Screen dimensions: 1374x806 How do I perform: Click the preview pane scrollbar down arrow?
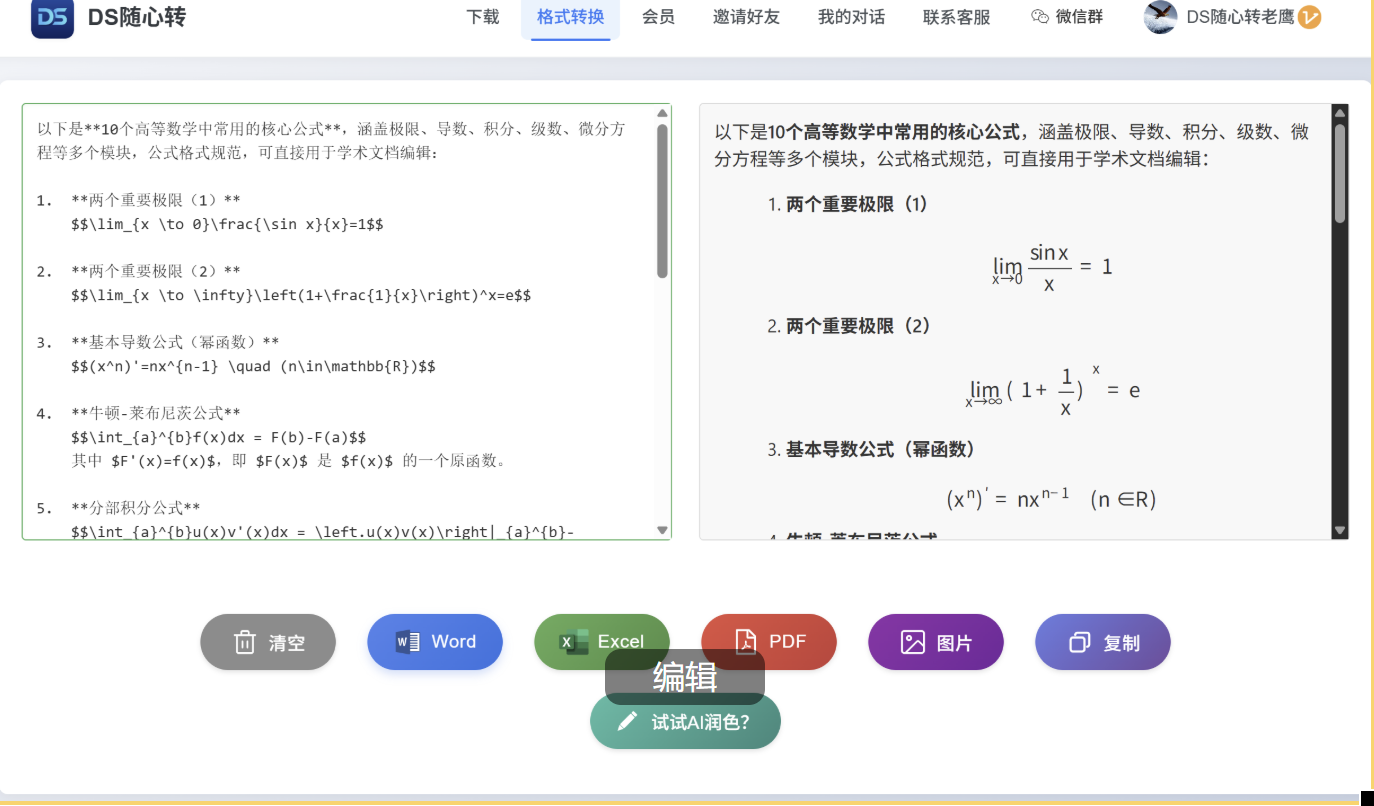point(1340,530)
